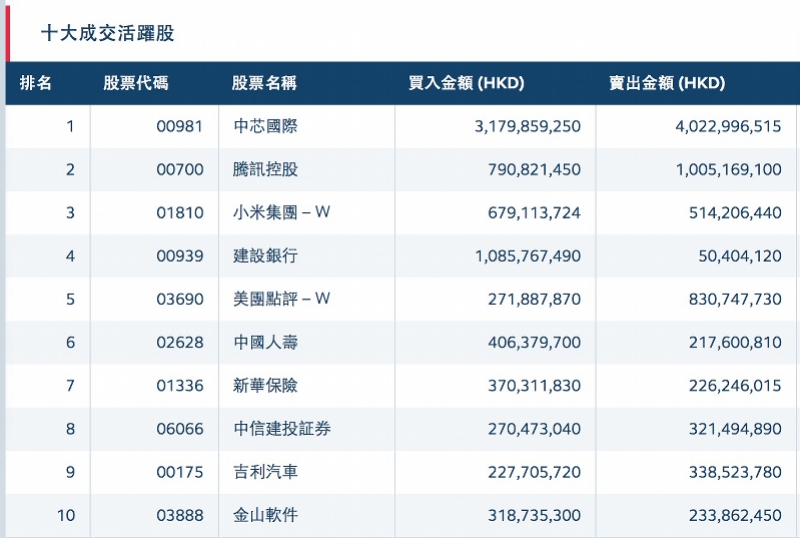Image resolution: width=800 pixels, height=538 pixels.
Task: Click rank number 8 in 中信建投証券 row
Action: pyautogui.click(x=70, y=429)
